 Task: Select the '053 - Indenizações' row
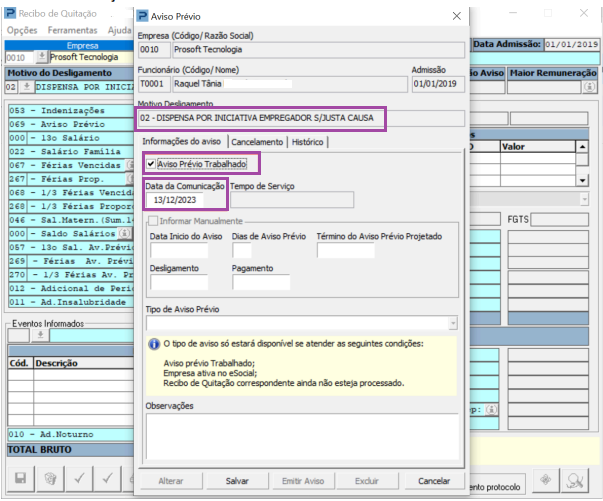(x=71, y=111)
